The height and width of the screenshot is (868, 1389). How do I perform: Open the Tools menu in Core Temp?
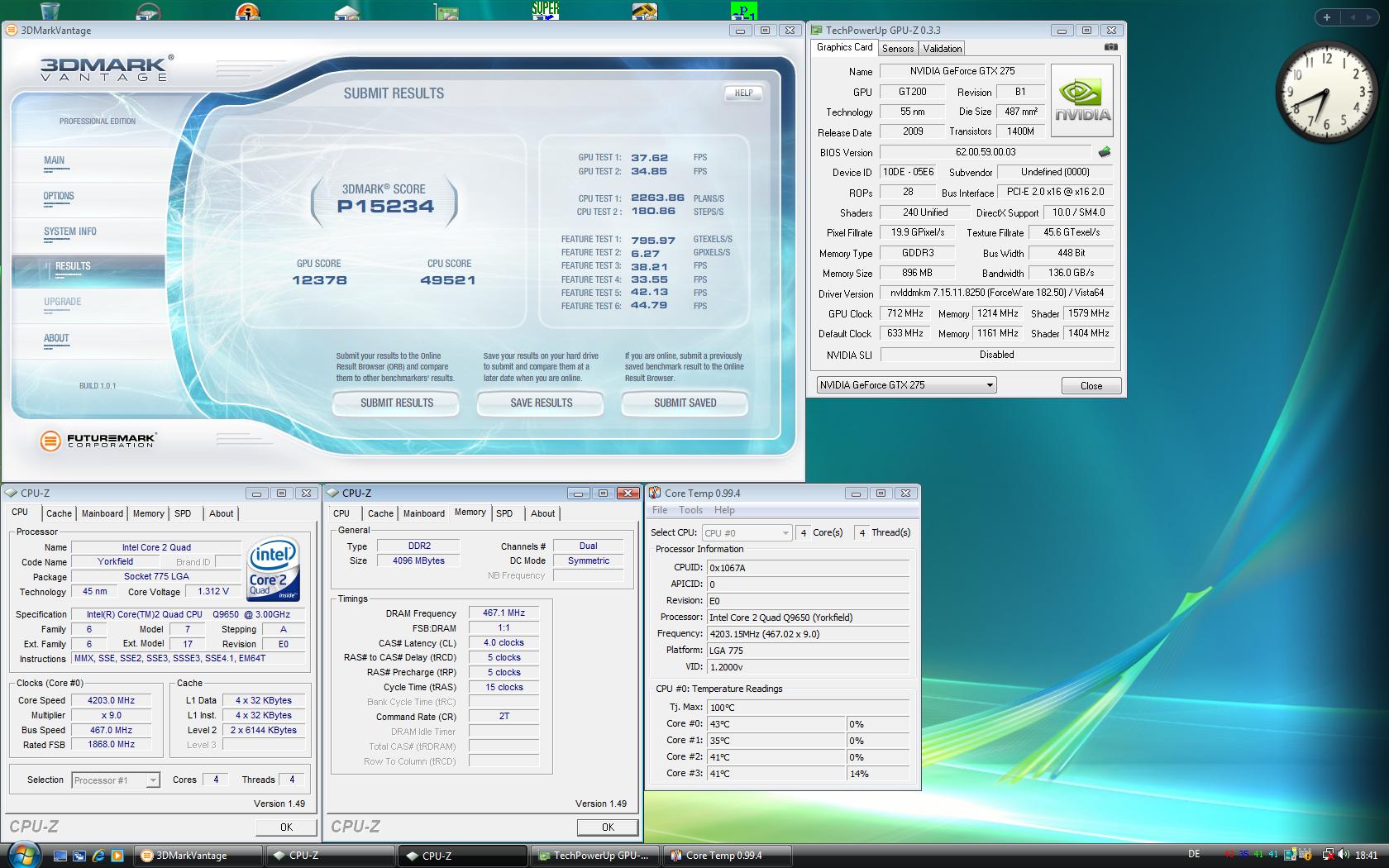690,510
